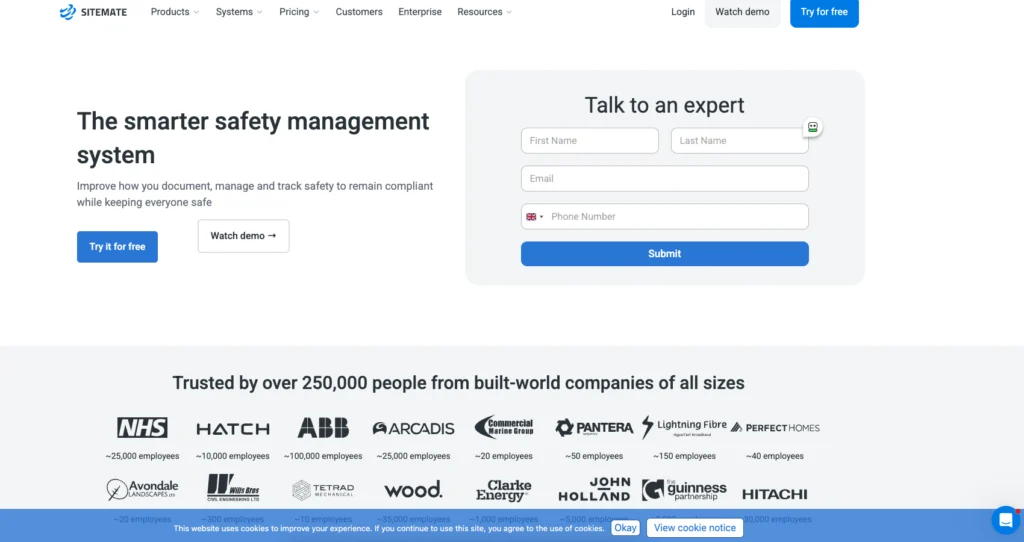
Task: Expand the Products dropdown menu
Action: click(x=175, y=12)
